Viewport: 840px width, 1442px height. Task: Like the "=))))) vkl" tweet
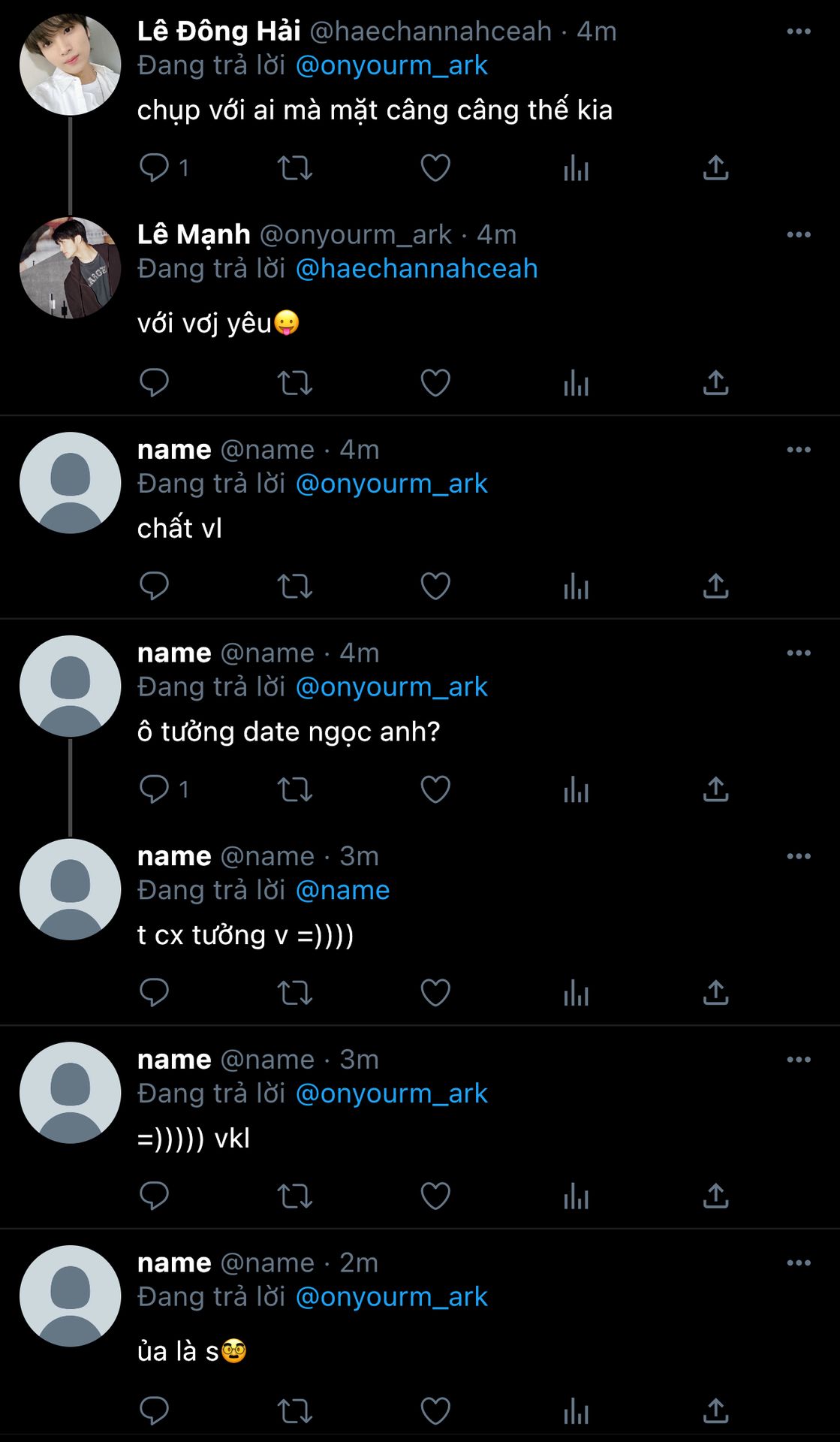[x=435, y=1196]
